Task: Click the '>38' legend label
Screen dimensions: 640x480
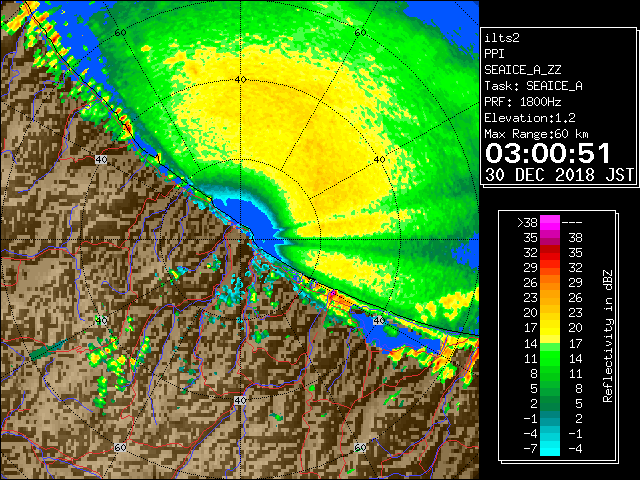Action: (527, 222)
